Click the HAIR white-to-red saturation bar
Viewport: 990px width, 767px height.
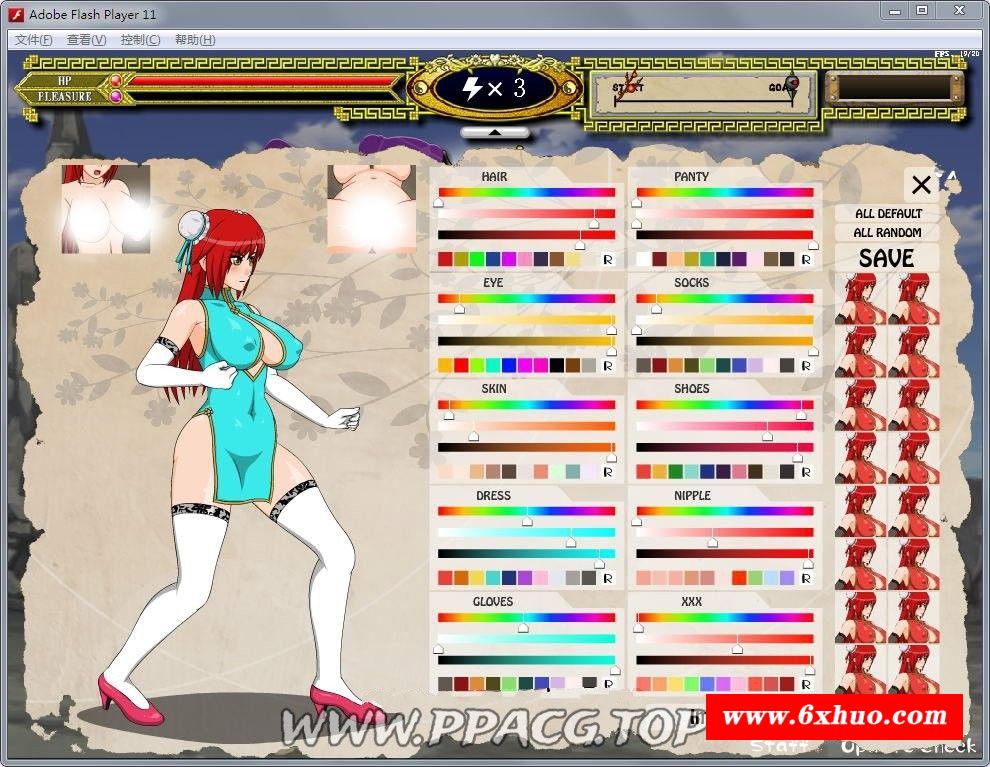click(527, 213)
